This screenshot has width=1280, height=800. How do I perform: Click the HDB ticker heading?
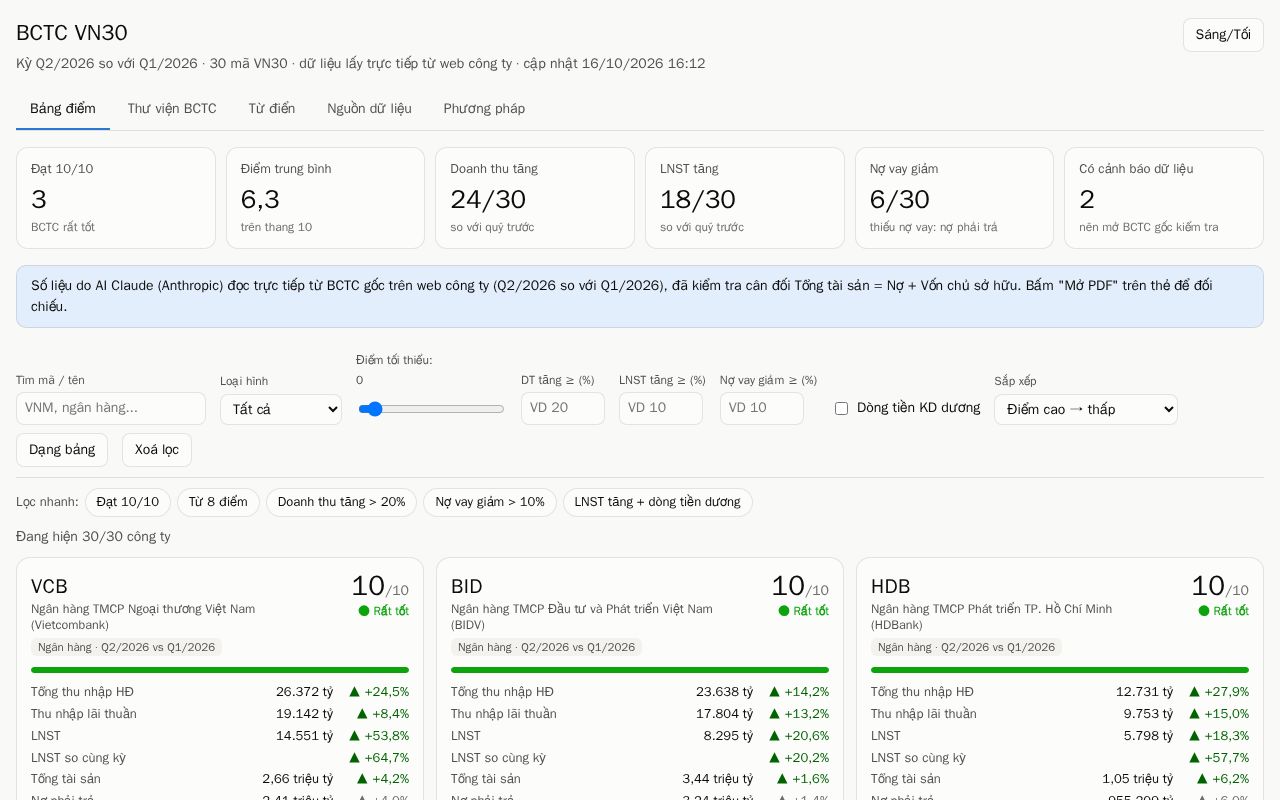(891, 587)
